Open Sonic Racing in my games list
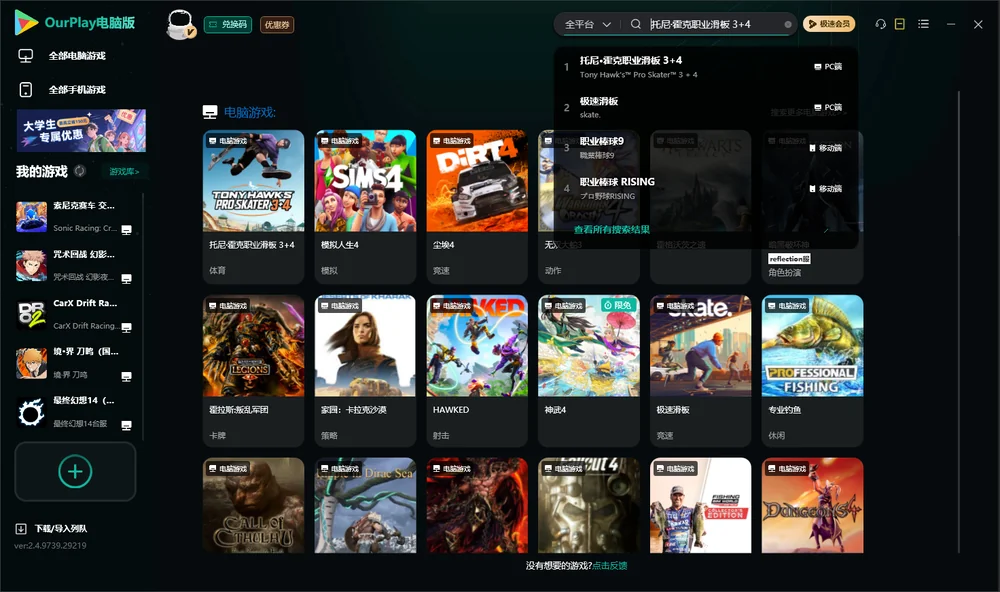Image resolution: width=1000 pixels, height=592 pixels. pos(75,217)
